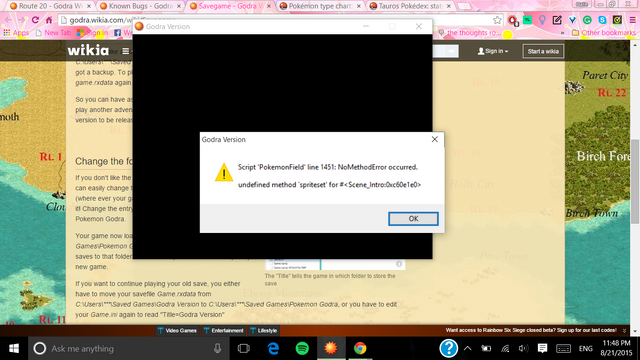640x360 pixels.
Task: Open the Video Games link in footer bar
Action: tap(177, 330)
